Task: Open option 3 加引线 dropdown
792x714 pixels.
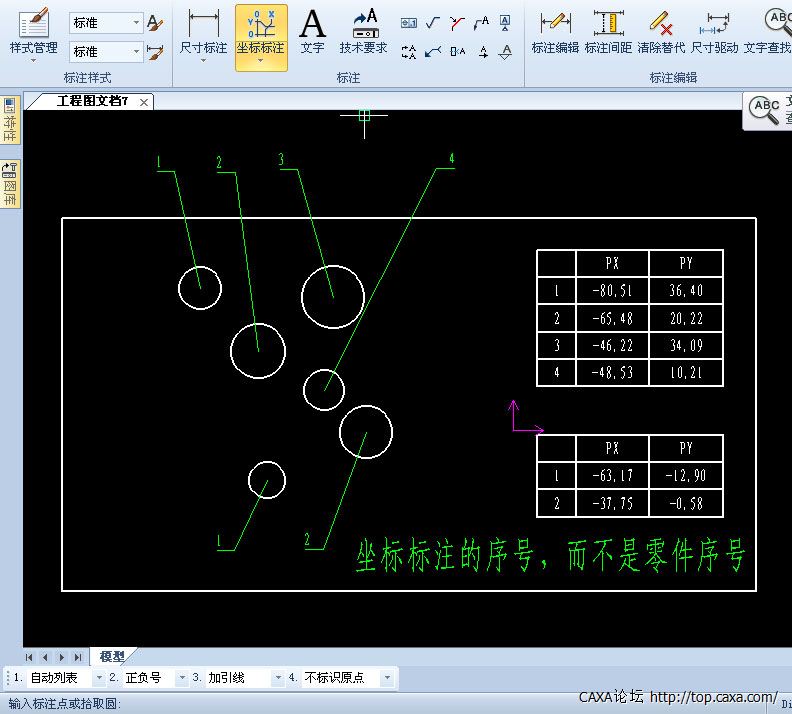Action: click(278, 678)
